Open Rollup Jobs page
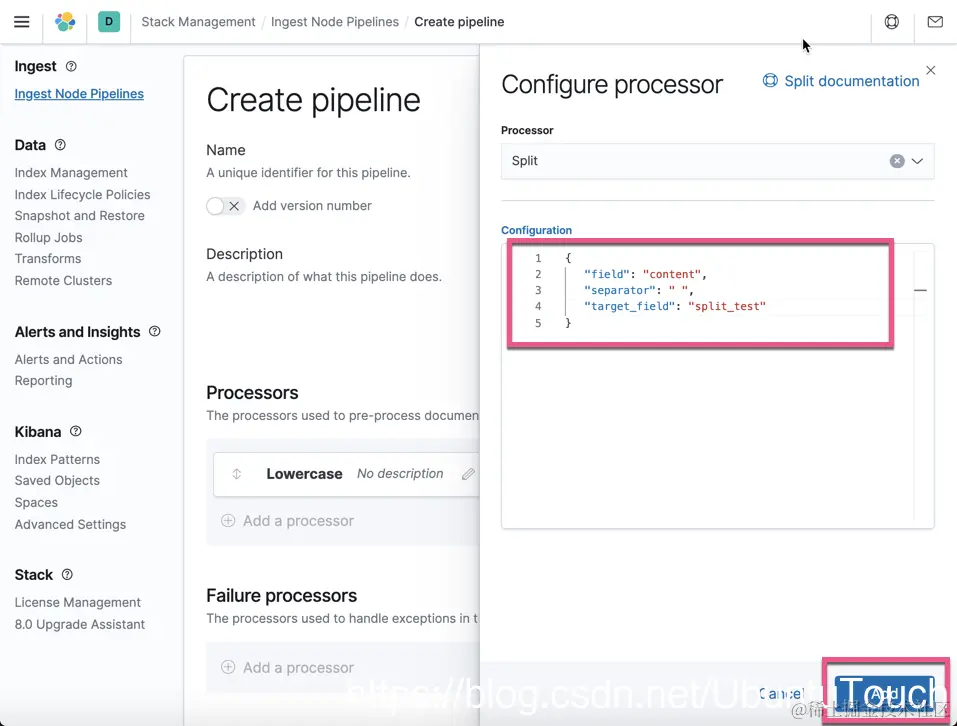Screen dimensions: 957x726 (48, 237)
